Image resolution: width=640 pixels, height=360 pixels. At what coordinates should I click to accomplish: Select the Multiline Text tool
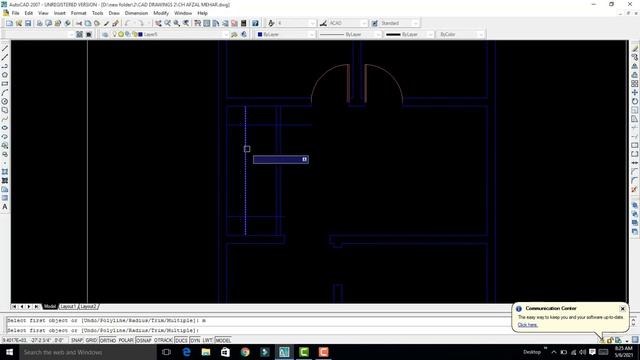pyautogui.click(x=5, y=207)
